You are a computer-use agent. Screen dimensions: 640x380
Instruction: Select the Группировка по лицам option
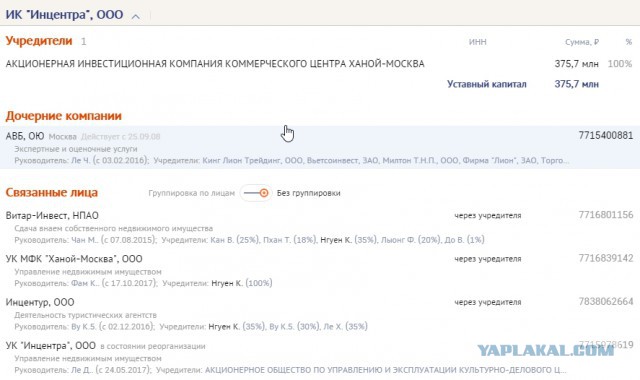(191, 193)
